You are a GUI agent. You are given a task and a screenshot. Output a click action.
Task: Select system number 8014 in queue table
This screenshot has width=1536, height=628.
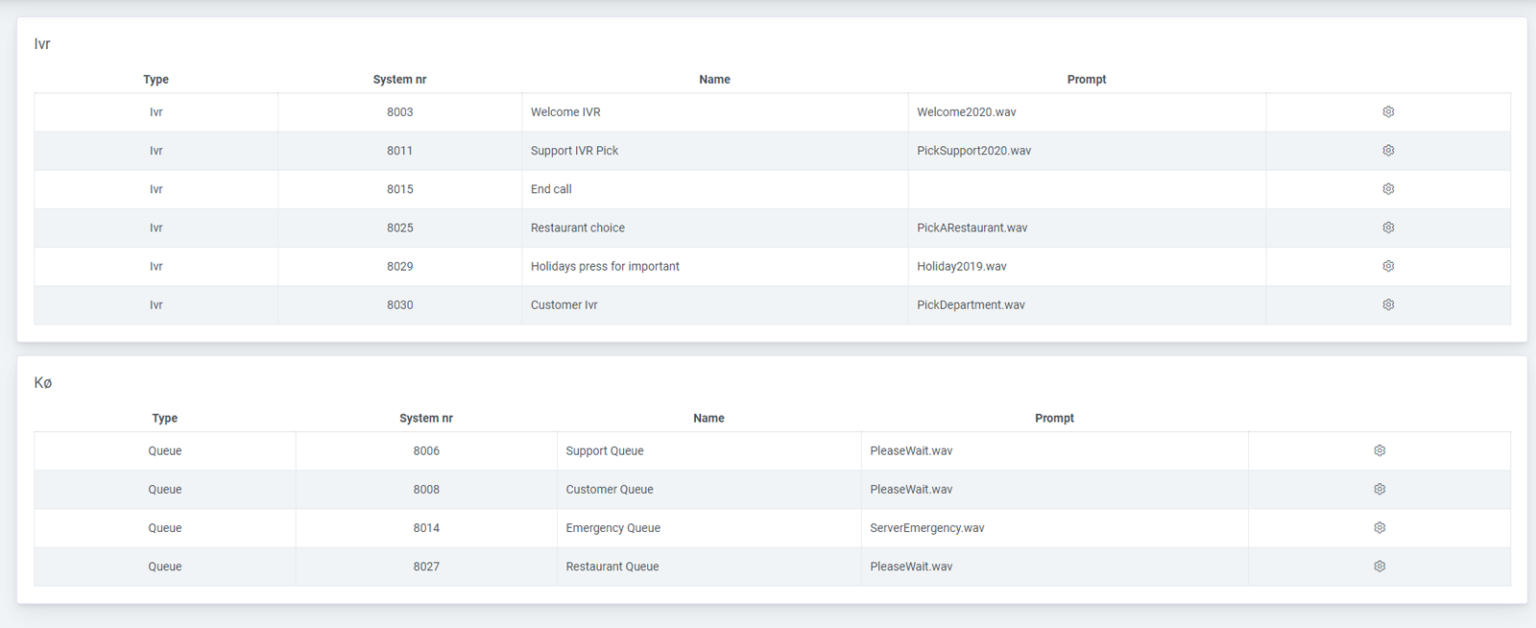(426, 528)
